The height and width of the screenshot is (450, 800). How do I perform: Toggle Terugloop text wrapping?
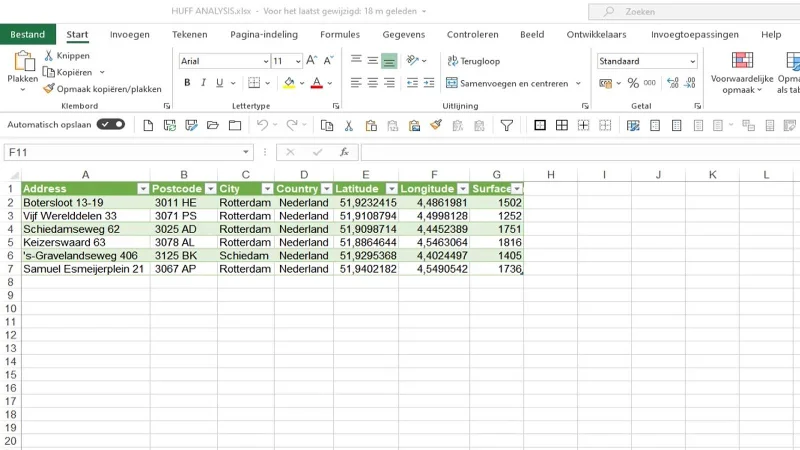click(473, 61)
